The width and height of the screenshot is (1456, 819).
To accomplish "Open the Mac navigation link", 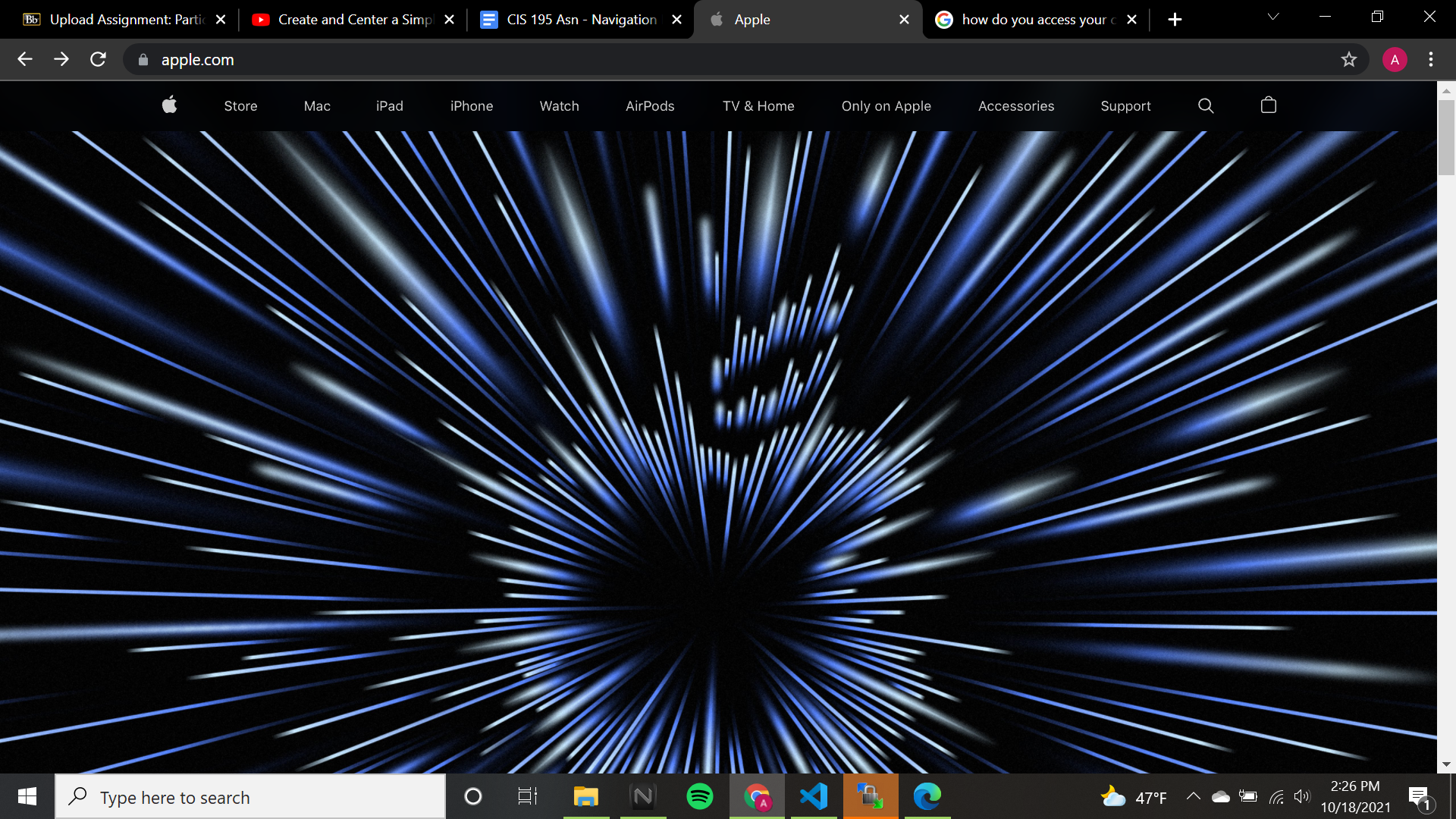I will tap(317, 106).
